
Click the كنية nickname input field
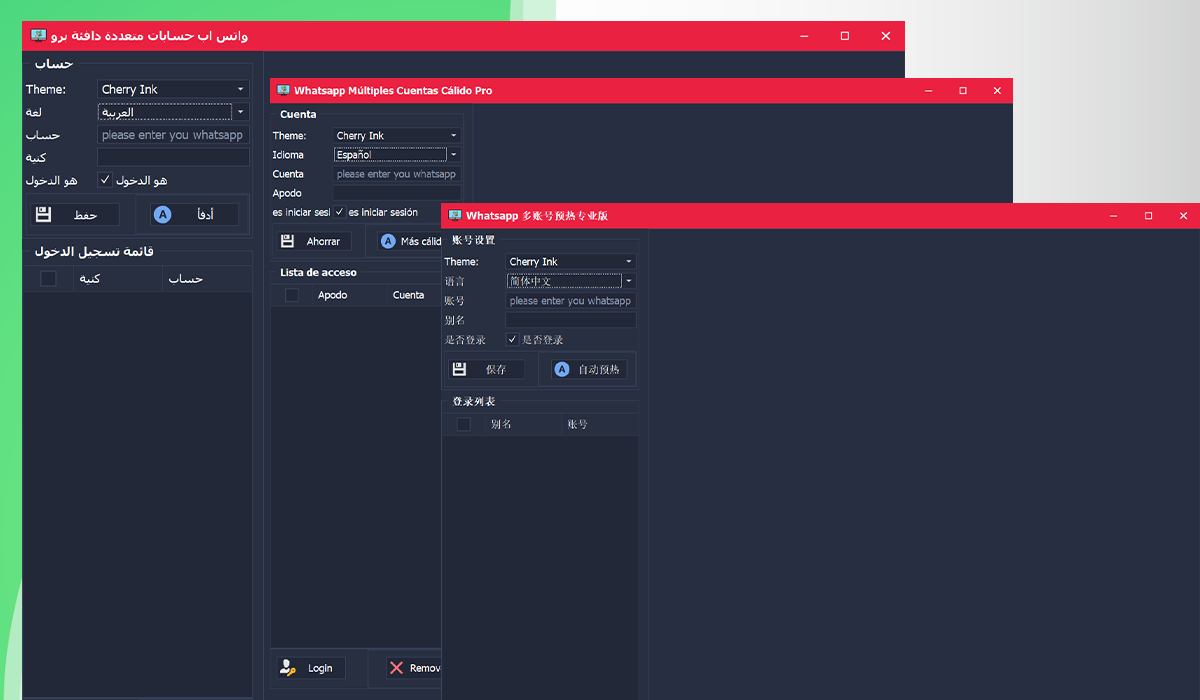tap(173, 157)
